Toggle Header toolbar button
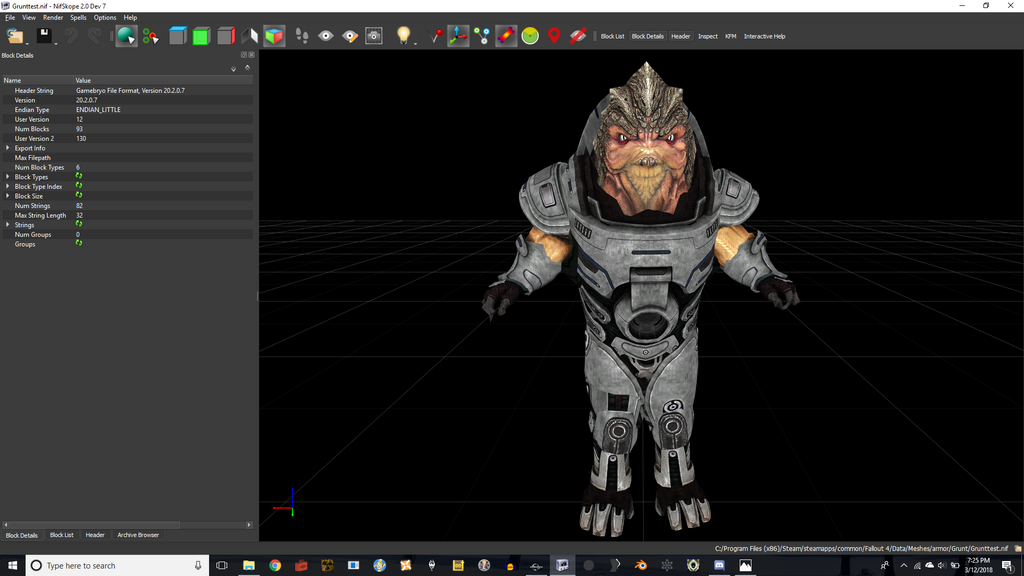This screenshot has width=1024, height=576. (680, 37)
